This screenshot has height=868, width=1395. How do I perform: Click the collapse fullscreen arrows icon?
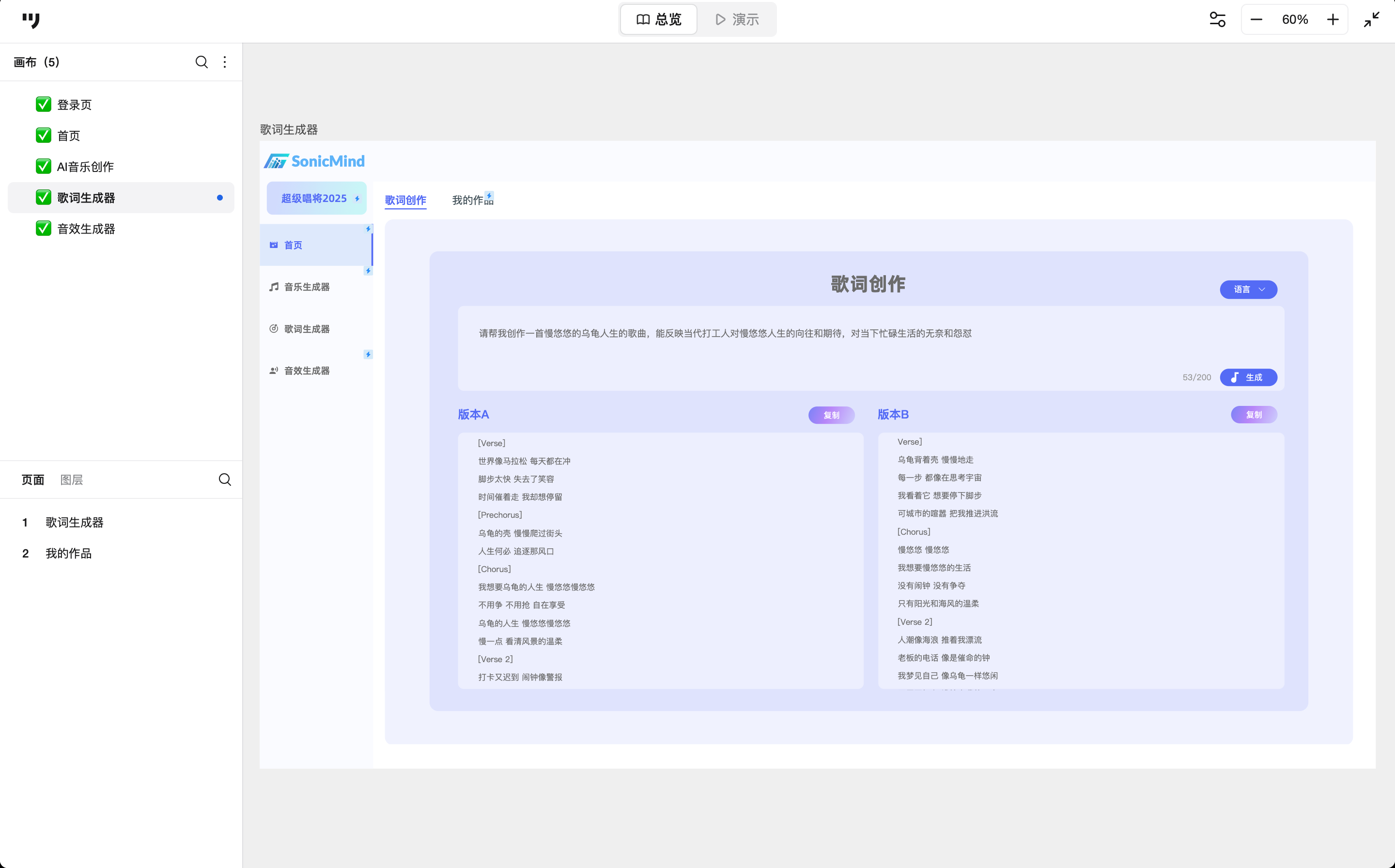tap(1371, 19)
